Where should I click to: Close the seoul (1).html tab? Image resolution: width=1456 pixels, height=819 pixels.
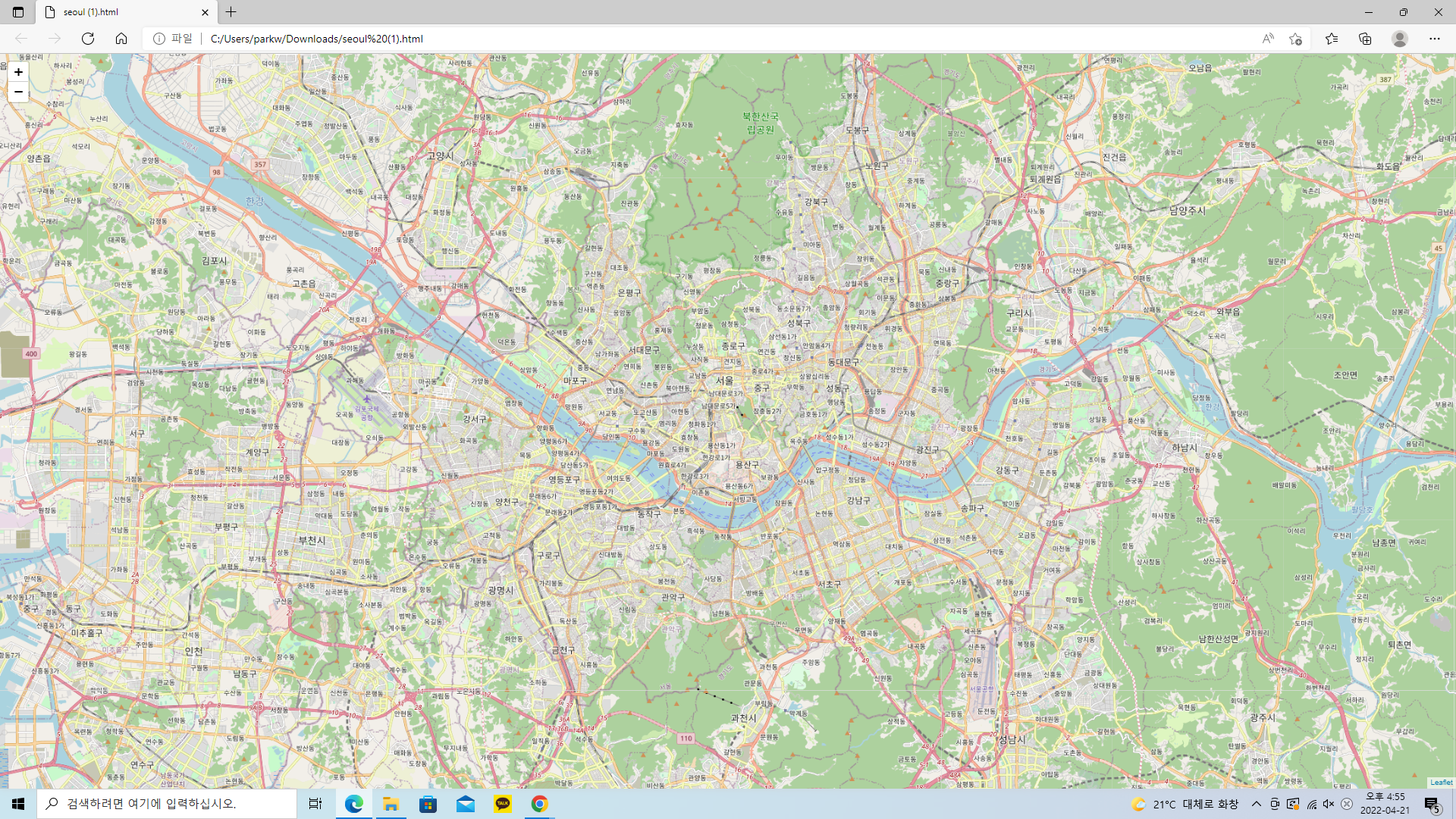(205, 12)
